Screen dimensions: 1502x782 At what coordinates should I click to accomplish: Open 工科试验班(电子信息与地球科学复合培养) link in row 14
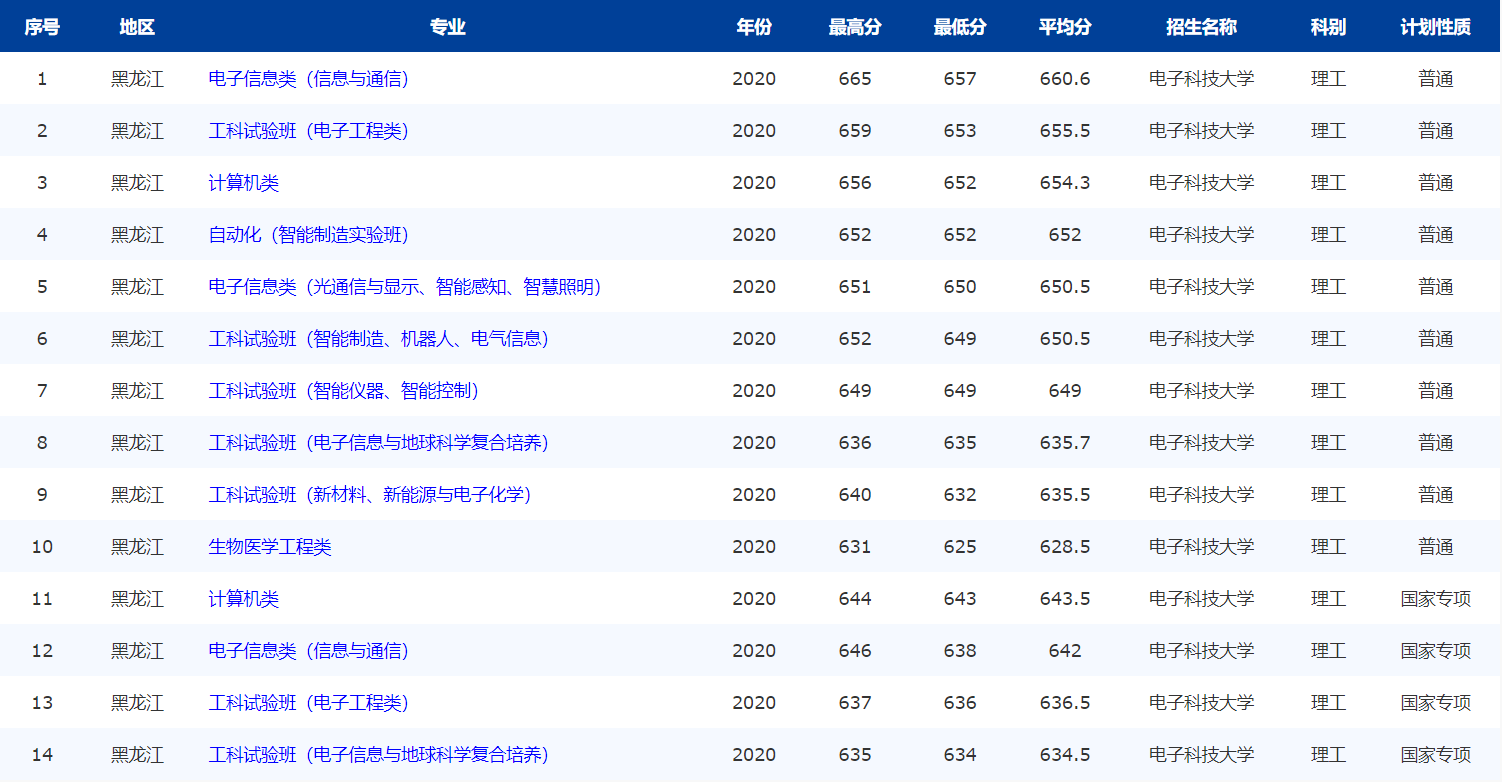pyautogui.click(x=379, y=754)
